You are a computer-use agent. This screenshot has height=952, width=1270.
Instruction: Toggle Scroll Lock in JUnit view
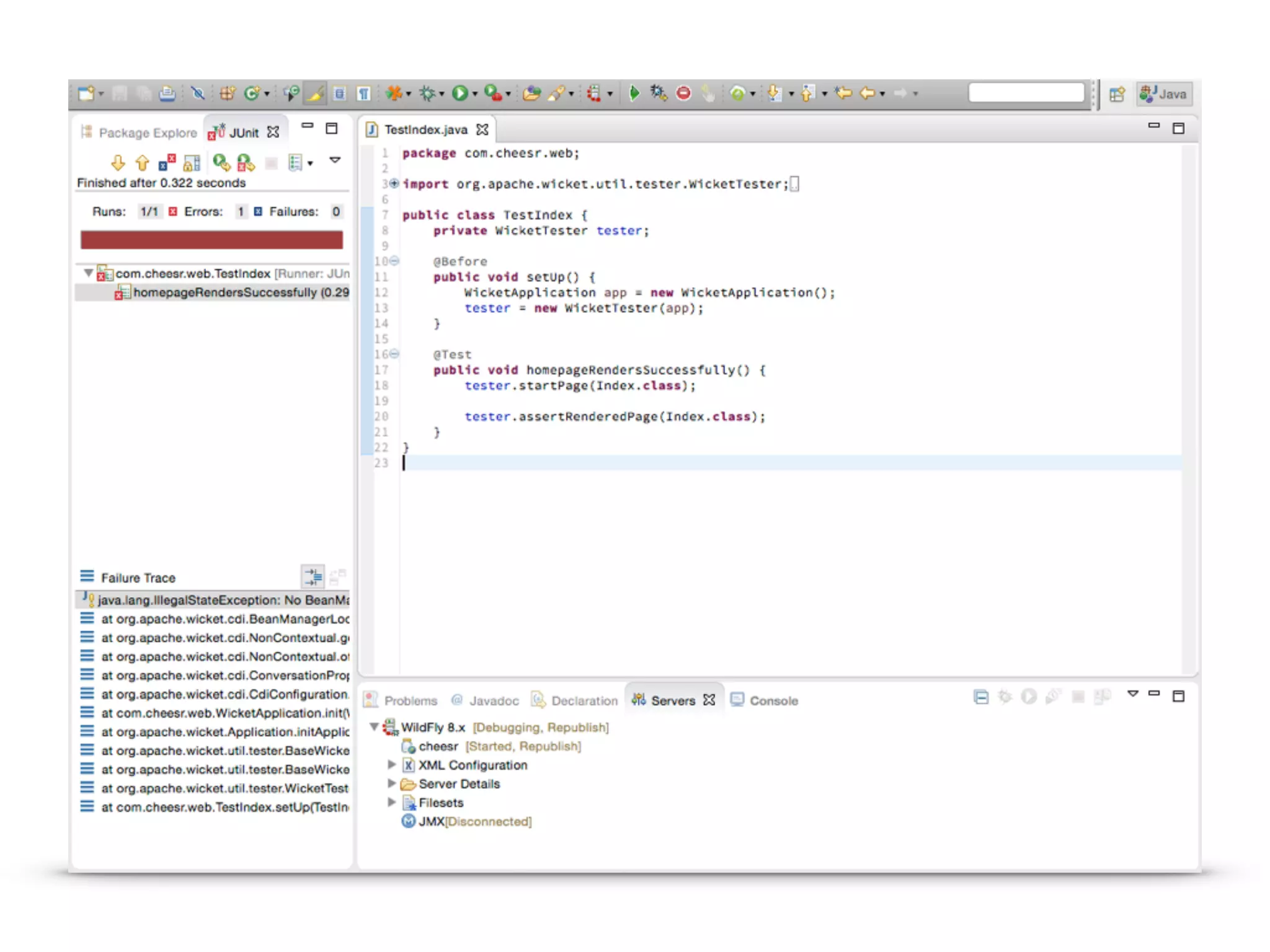tap(192, 163)
